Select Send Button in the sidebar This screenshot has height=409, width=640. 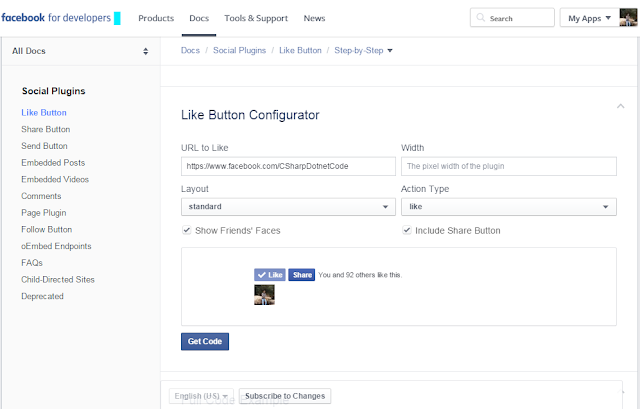(44, 146)
